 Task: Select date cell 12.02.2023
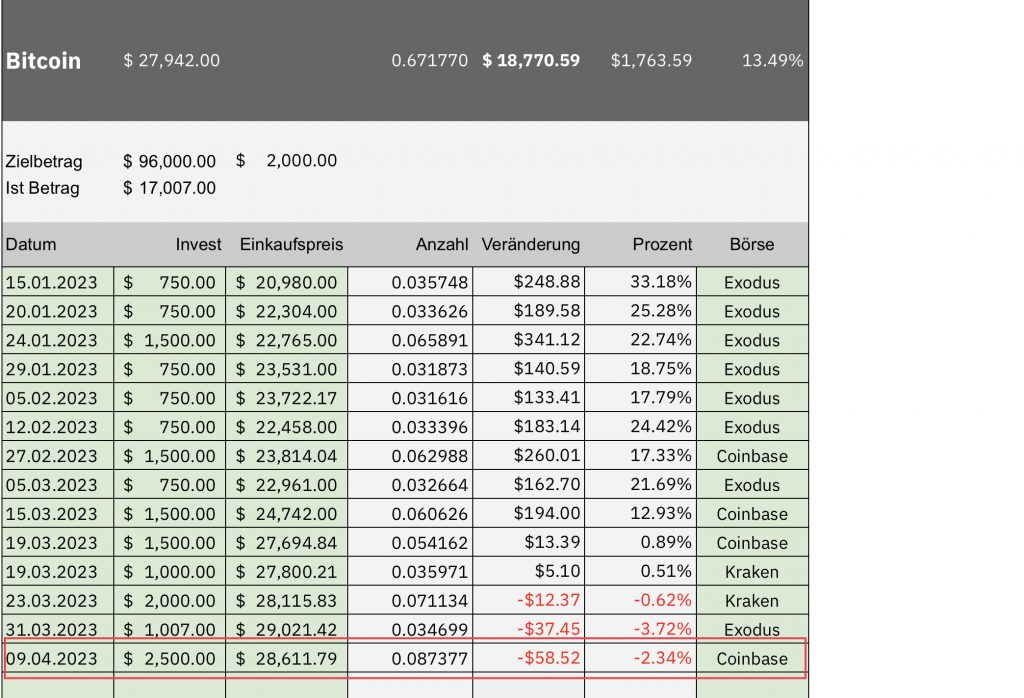click(x=57, y=427)
